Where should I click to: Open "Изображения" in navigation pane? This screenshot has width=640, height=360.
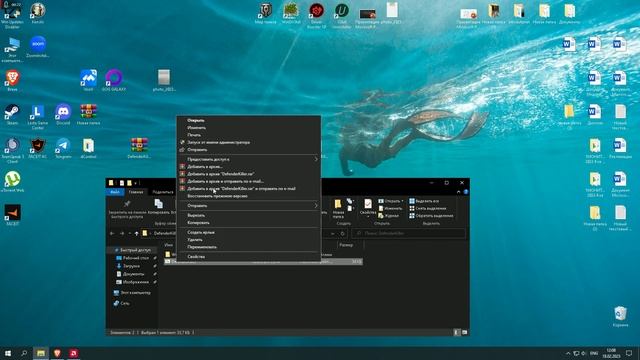click(133, 282)
